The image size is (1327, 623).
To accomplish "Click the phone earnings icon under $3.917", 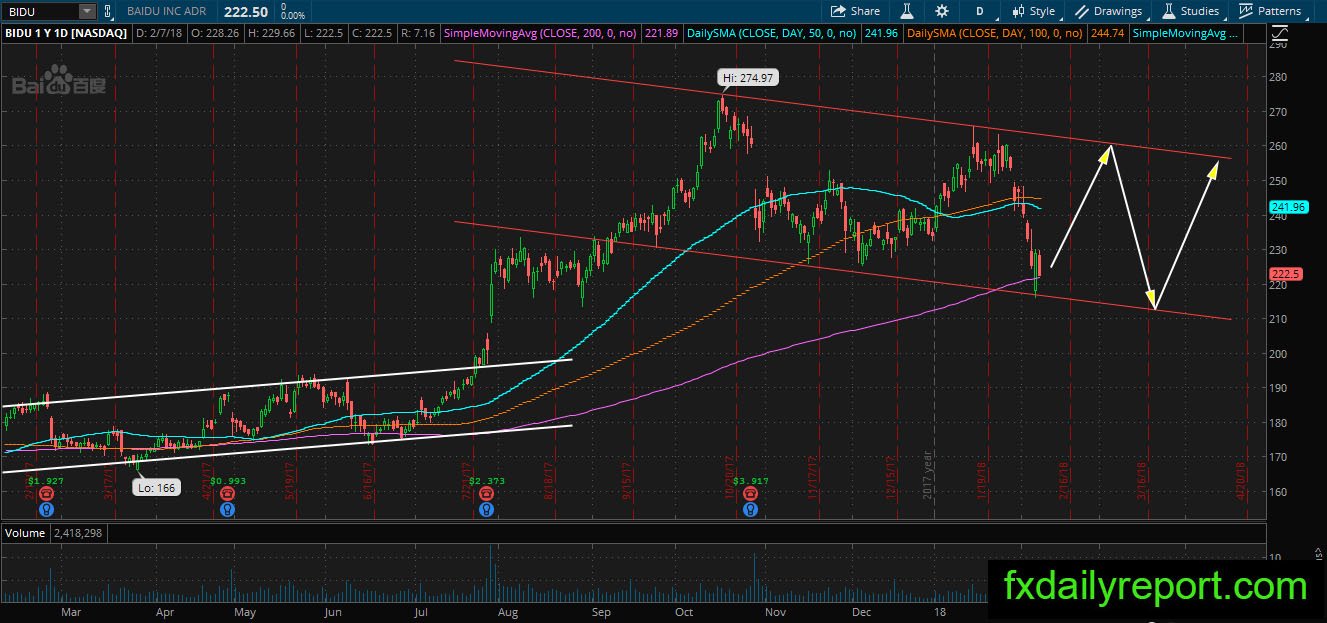I will tap(751, 493).
